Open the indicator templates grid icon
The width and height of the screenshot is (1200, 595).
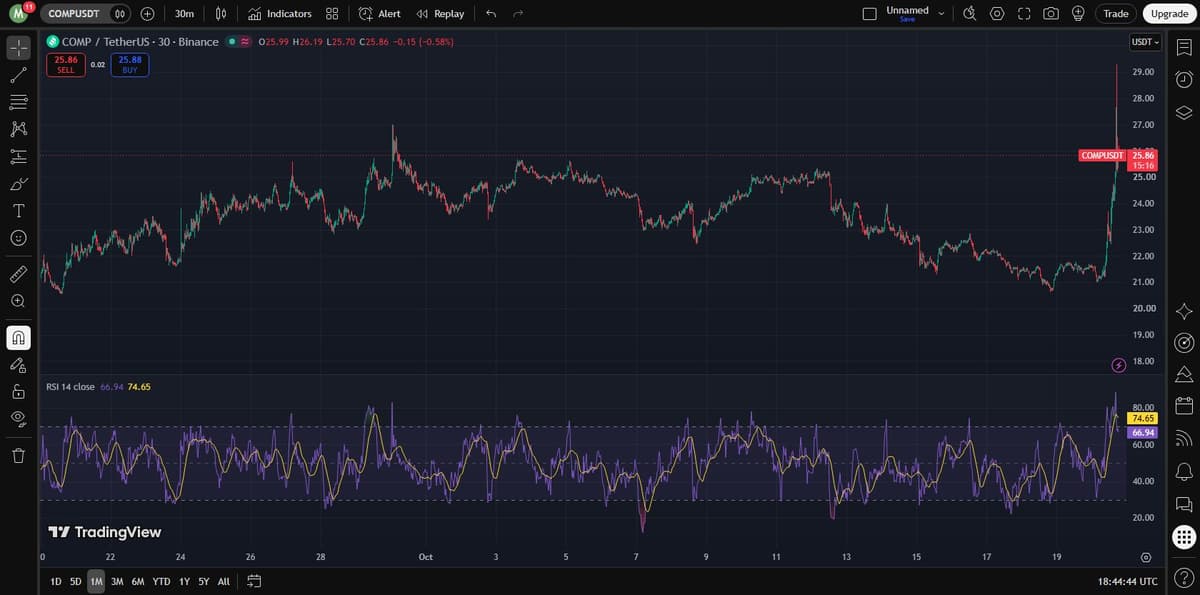point(332,14)
